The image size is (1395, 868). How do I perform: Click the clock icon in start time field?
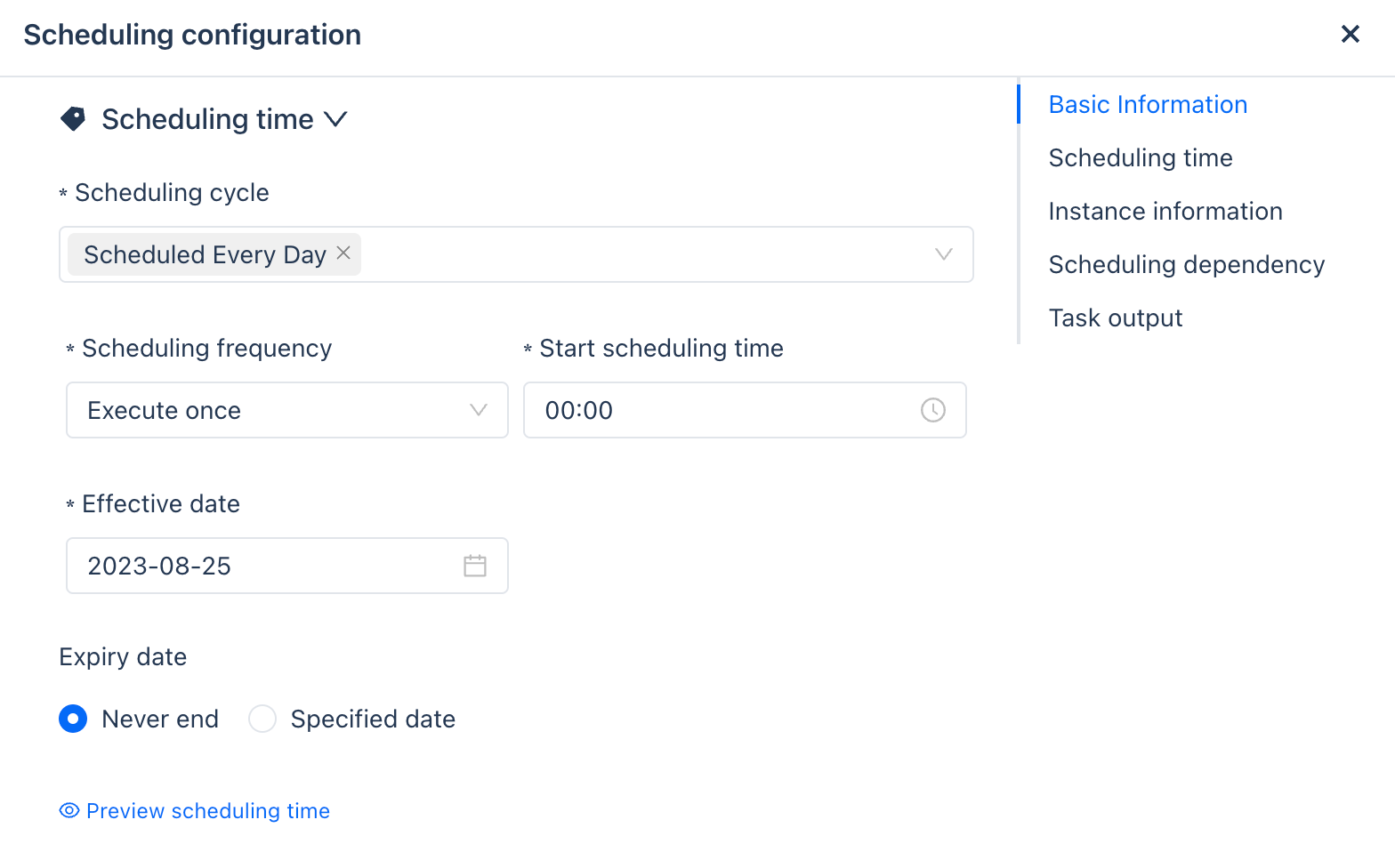tap(932, 410)
